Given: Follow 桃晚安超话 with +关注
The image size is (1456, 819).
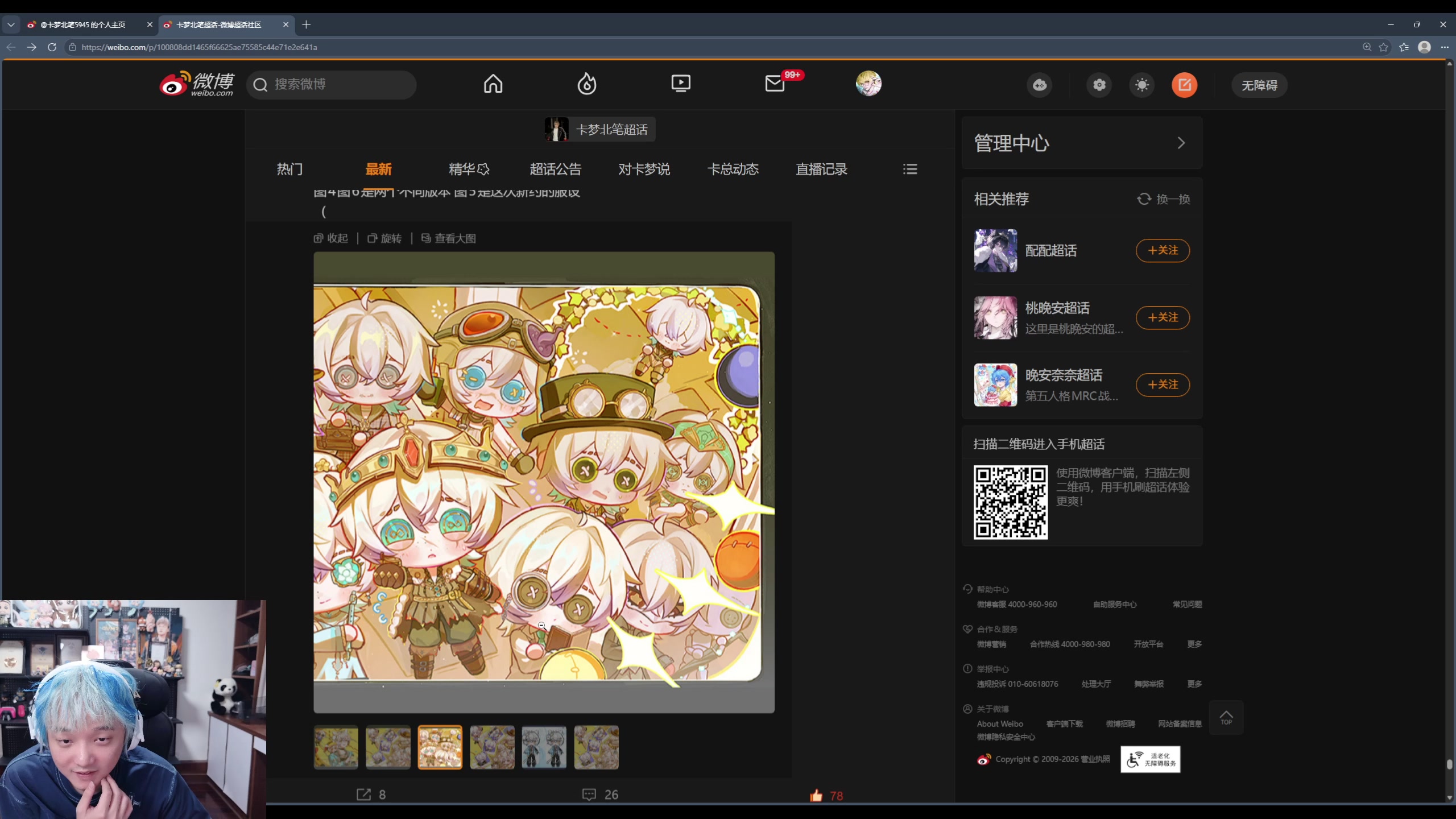Looking at the screenshot, I should [1163, 317].
